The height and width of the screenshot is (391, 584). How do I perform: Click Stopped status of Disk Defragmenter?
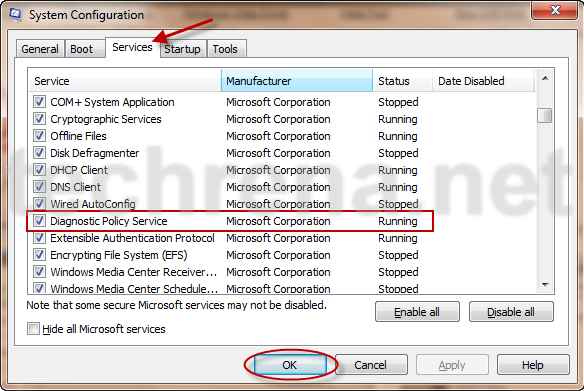(x=398, y=153)
